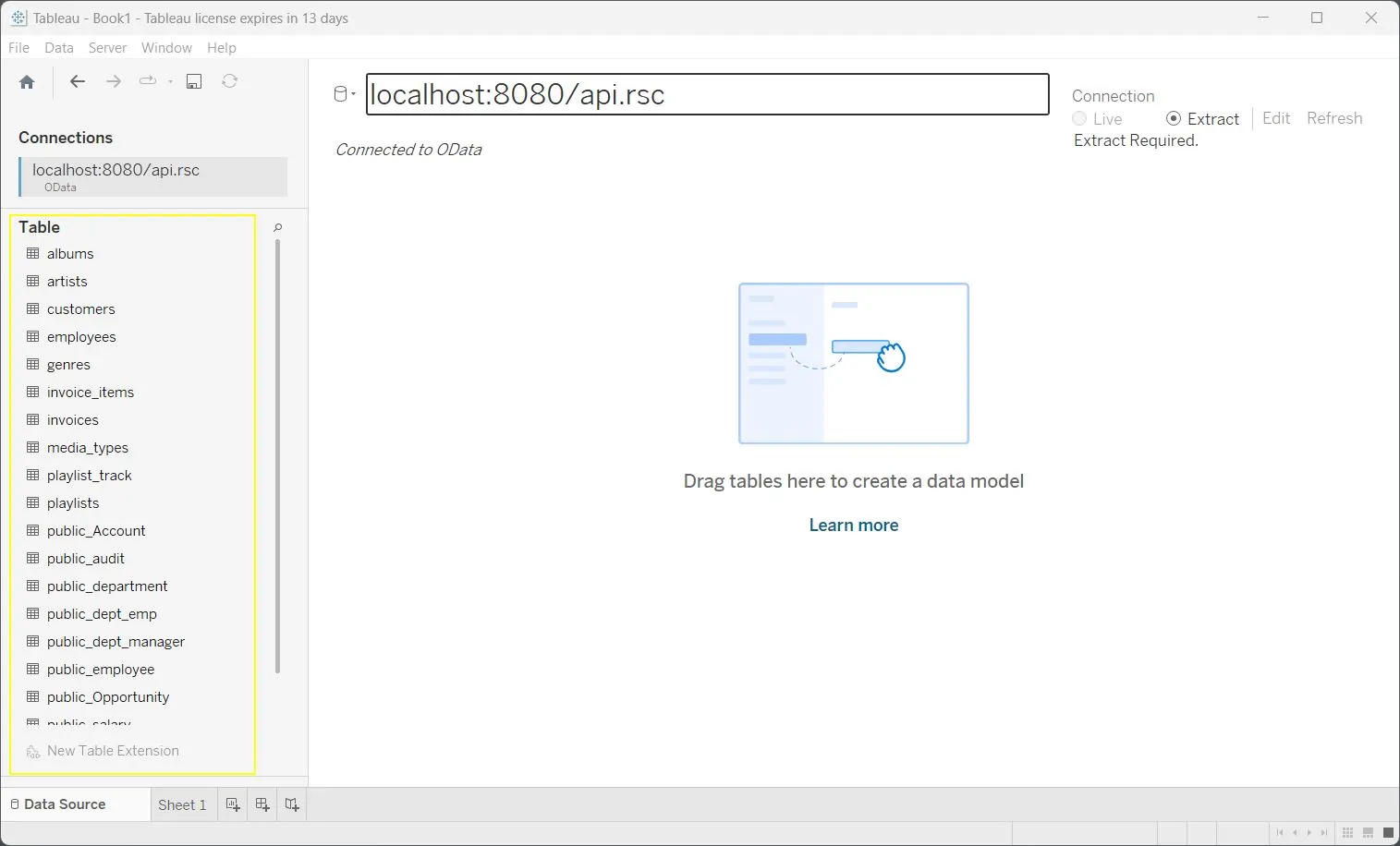The width and height of the screenshot is (1400, 846).
Task: Click the Home icon in the toolbar
Action: [x=26, y=81]
